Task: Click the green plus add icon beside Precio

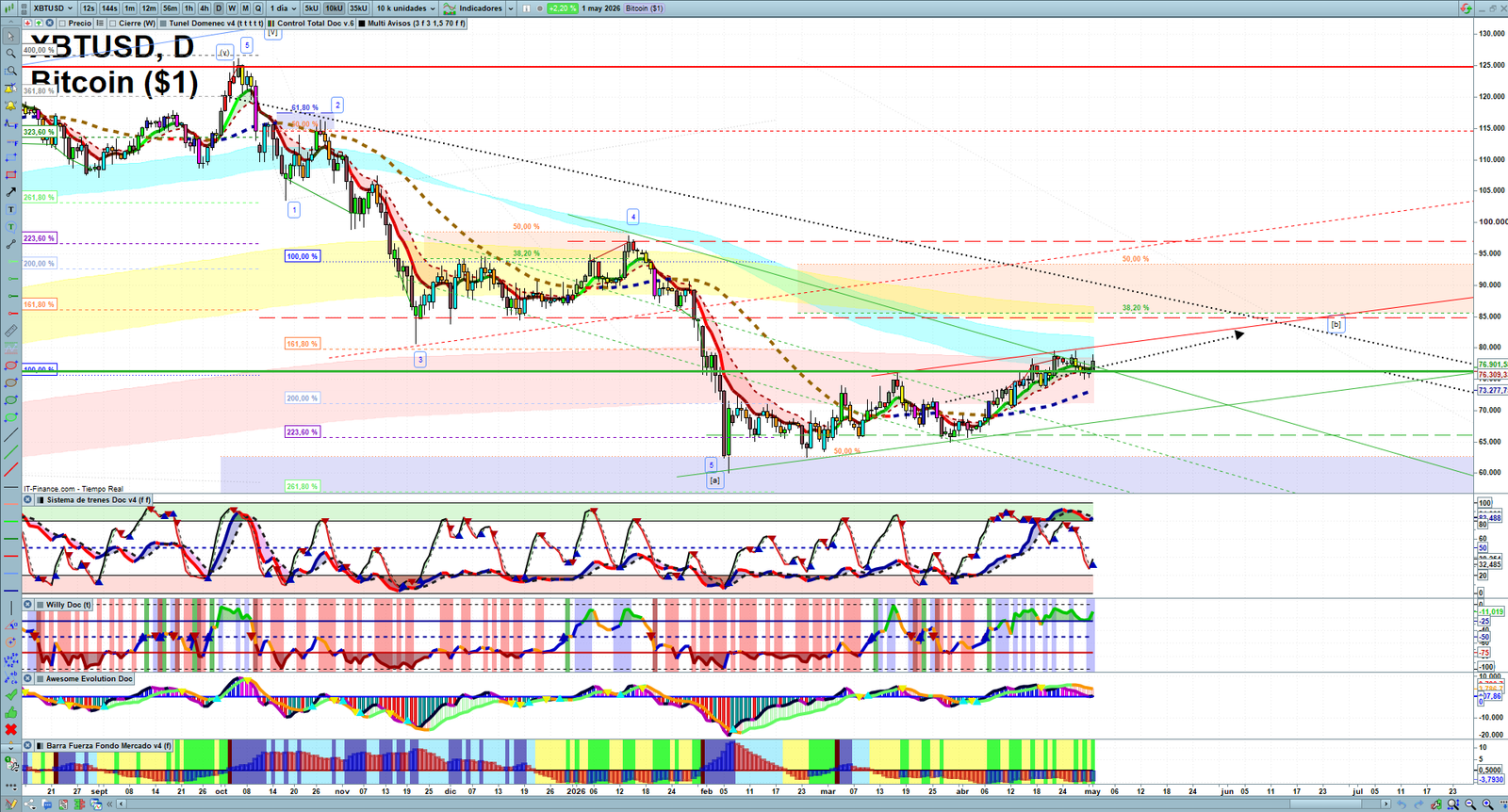Action: click(39, 23)
